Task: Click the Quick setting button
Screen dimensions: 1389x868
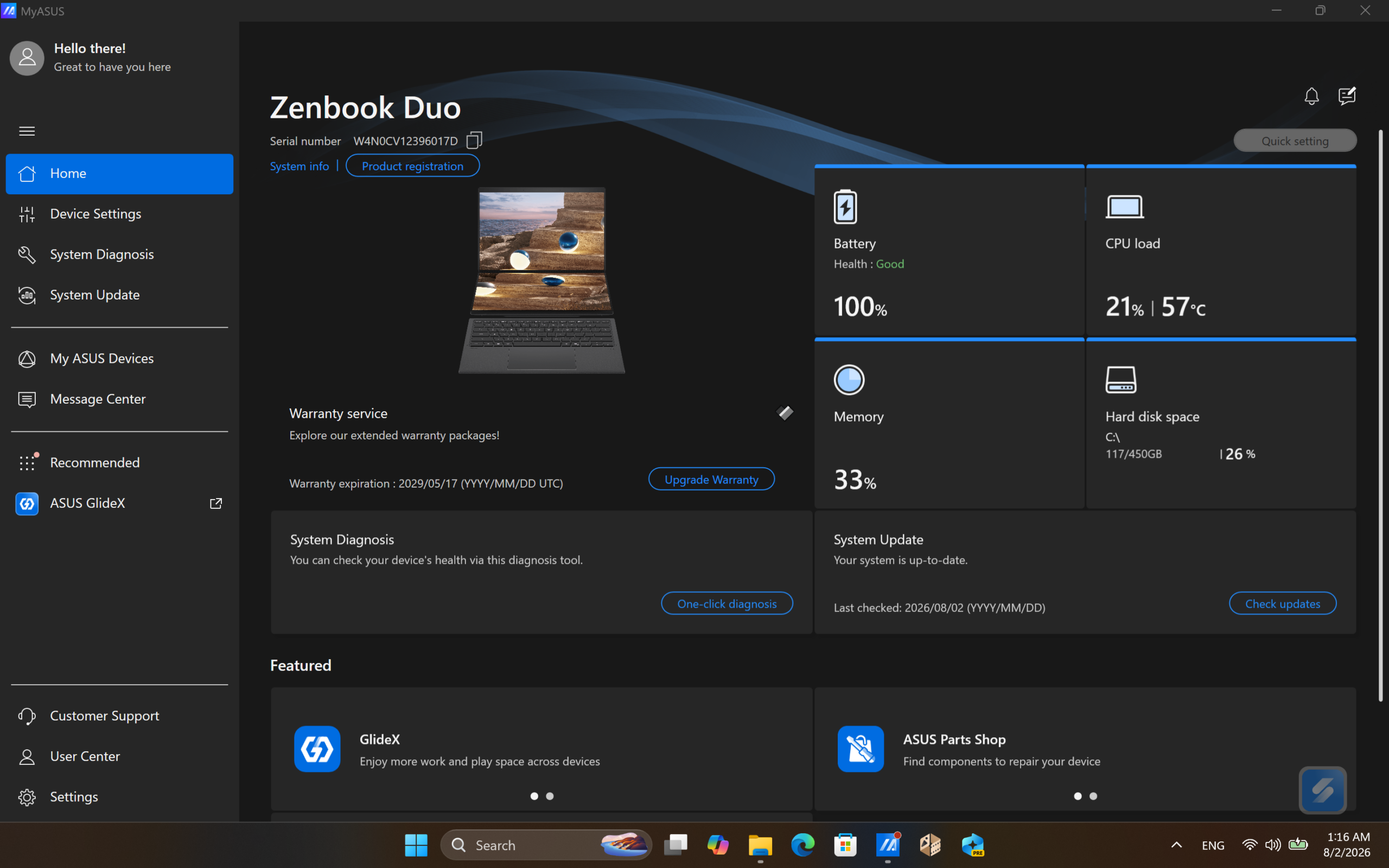Action: coord(1295,141)
